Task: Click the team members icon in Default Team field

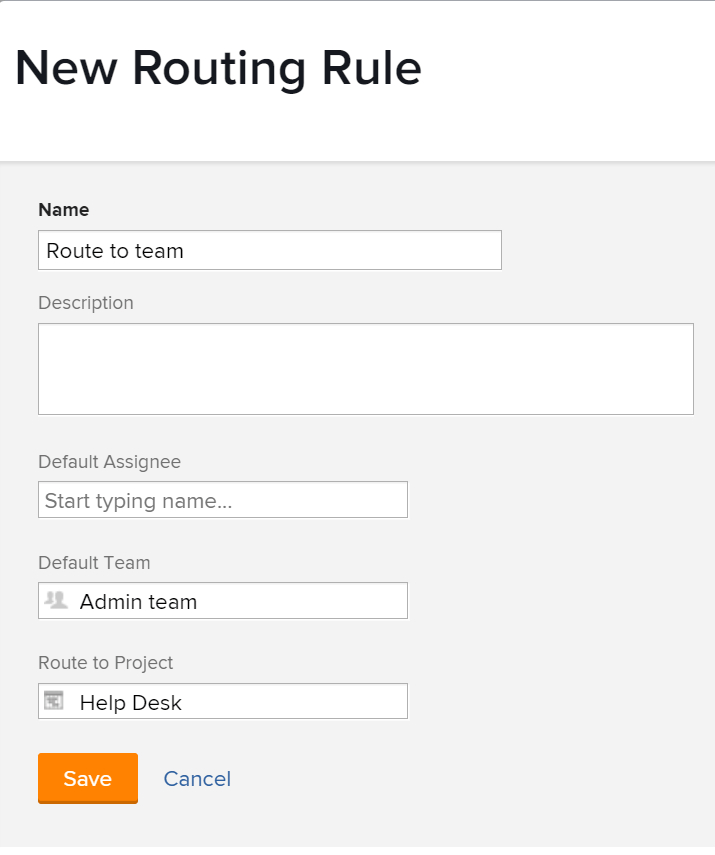Action: tap(55, 600)
